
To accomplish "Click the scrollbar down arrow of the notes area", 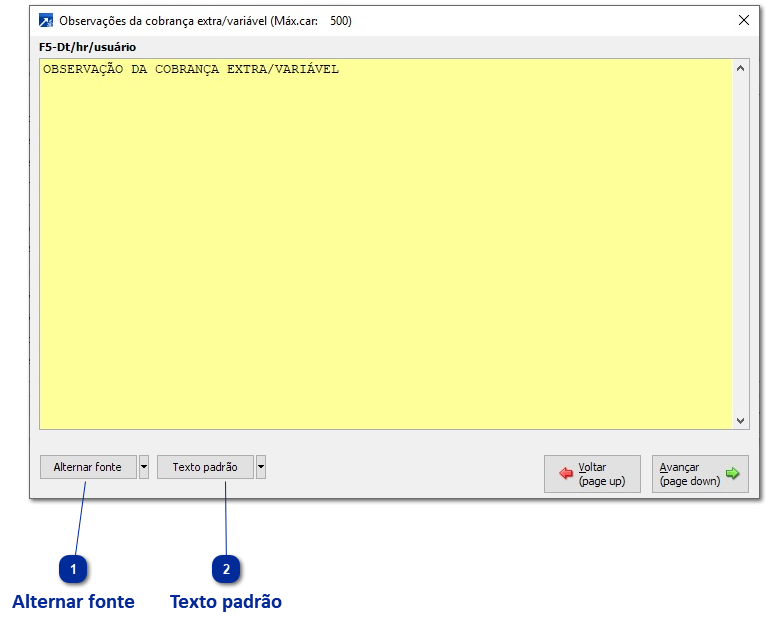I will (x=741, y=421).
